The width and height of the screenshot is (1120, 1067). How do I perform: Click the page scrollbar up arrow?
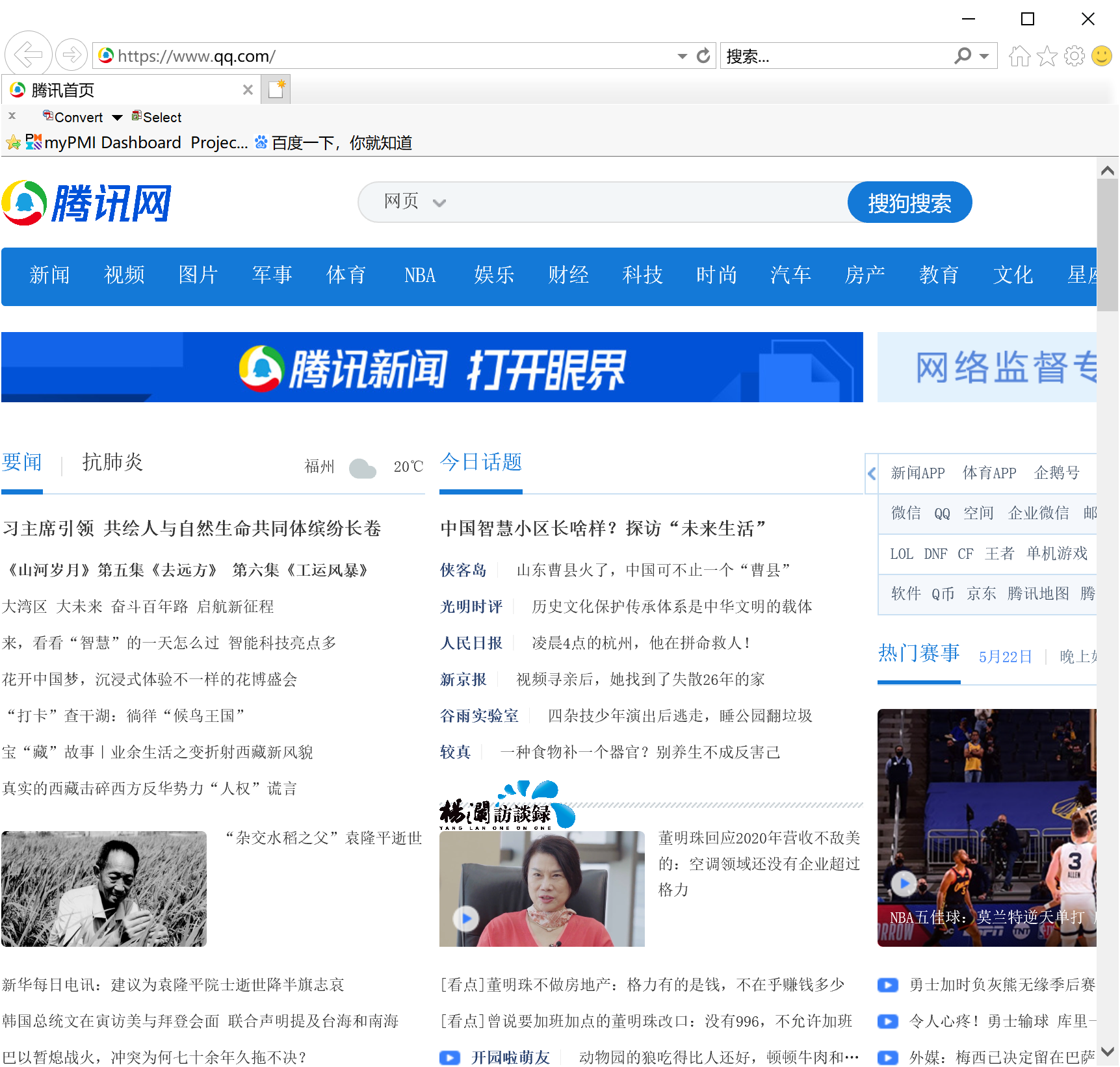(x=1108, y=171)
